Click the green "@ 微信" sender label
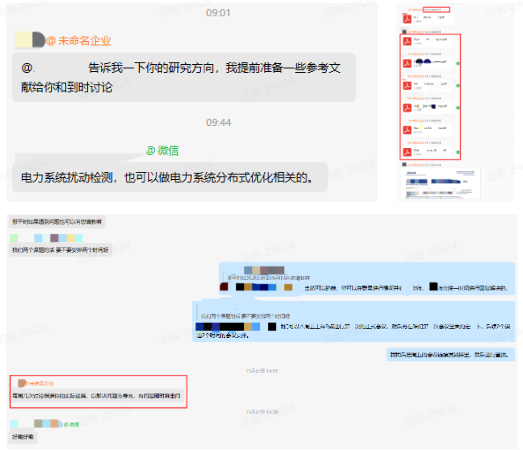 162,150
